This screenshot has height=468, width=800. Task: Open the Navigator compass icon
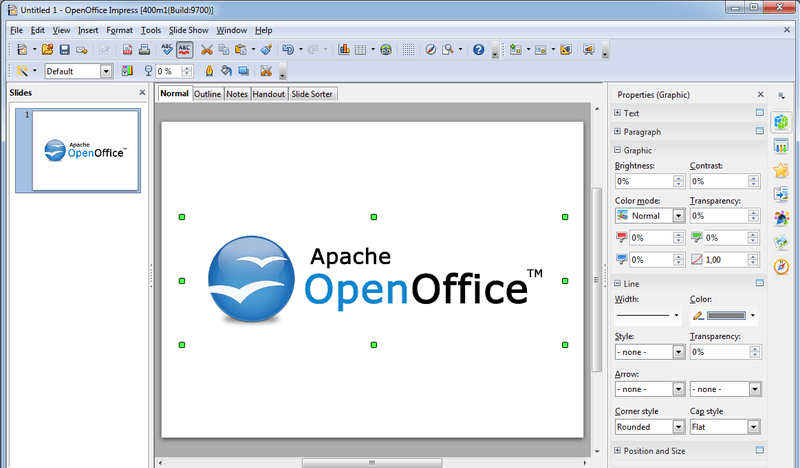coord(431,50)
